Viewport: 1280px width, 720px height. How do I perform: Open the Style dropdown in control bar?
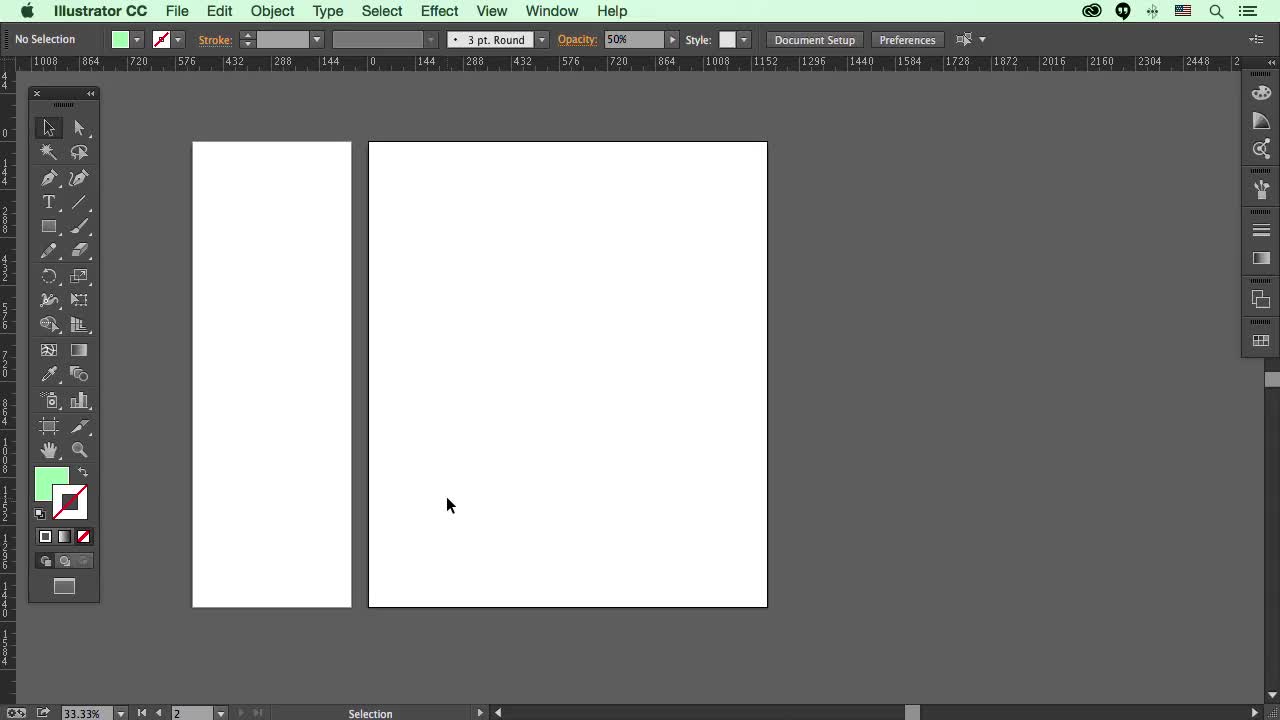(x=744, y=40)
